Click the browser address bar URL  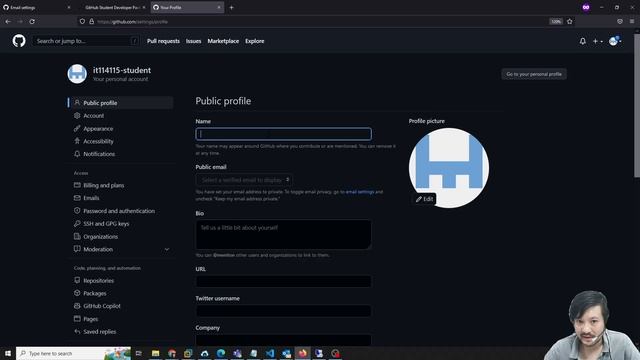pyautogui.click(x=133, y=22)
